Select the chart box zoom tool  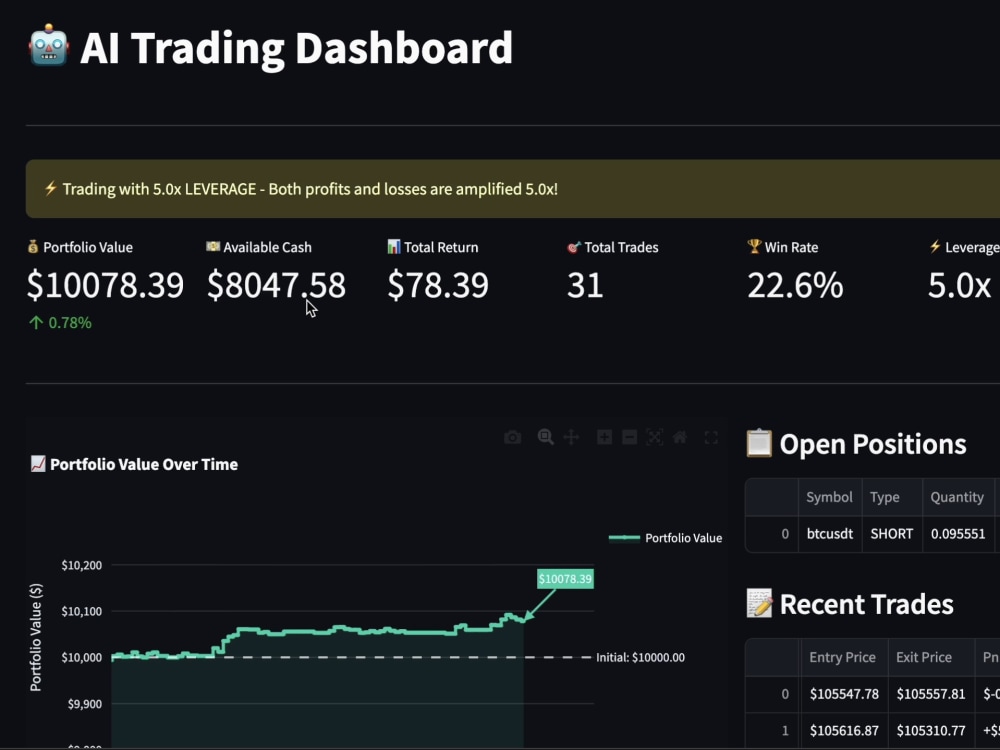pyautogui.click(x=545, y=437)
